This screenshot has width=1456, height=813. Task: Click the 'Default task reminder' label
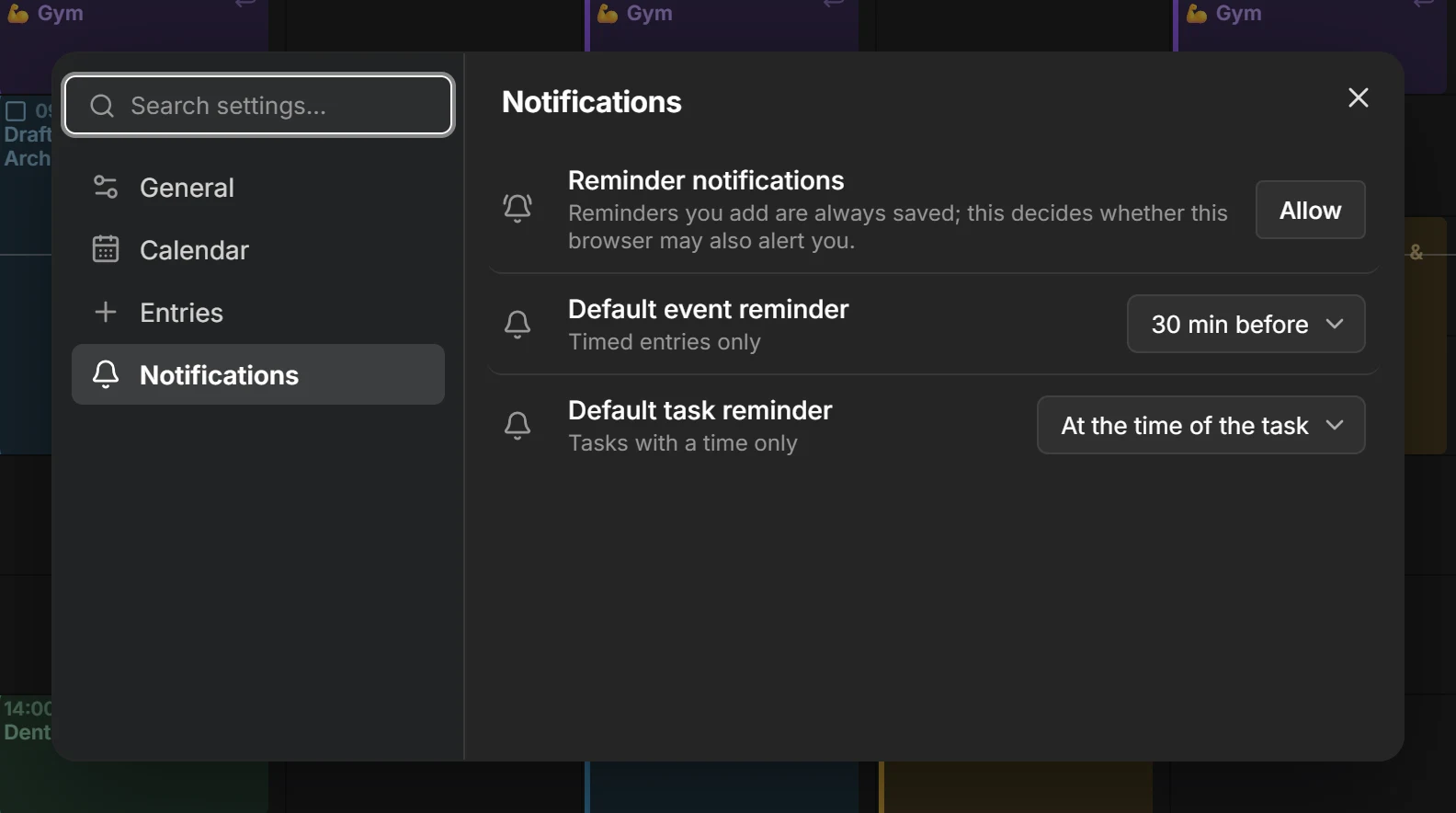click(700, 410)
